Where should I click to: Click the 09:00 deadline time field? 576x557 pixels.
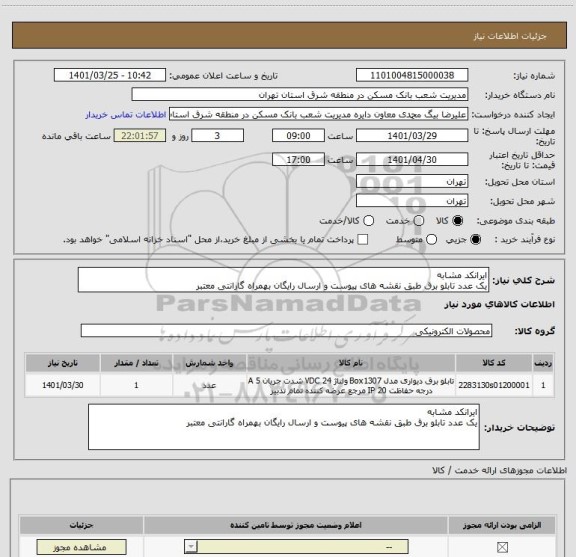click(298, 136)
